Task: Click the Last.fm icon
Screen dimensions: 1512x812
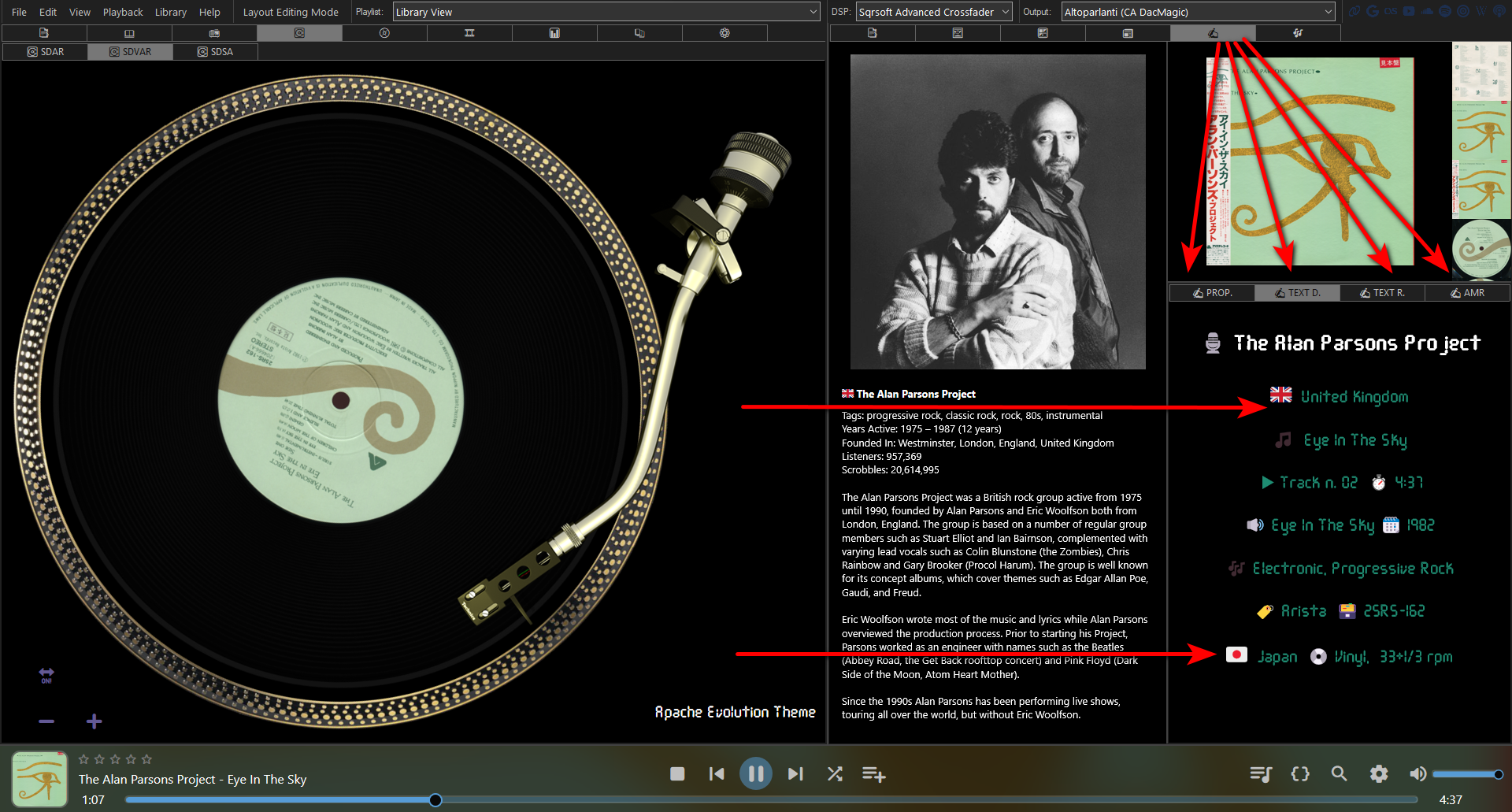Action: click(1391, 11)
